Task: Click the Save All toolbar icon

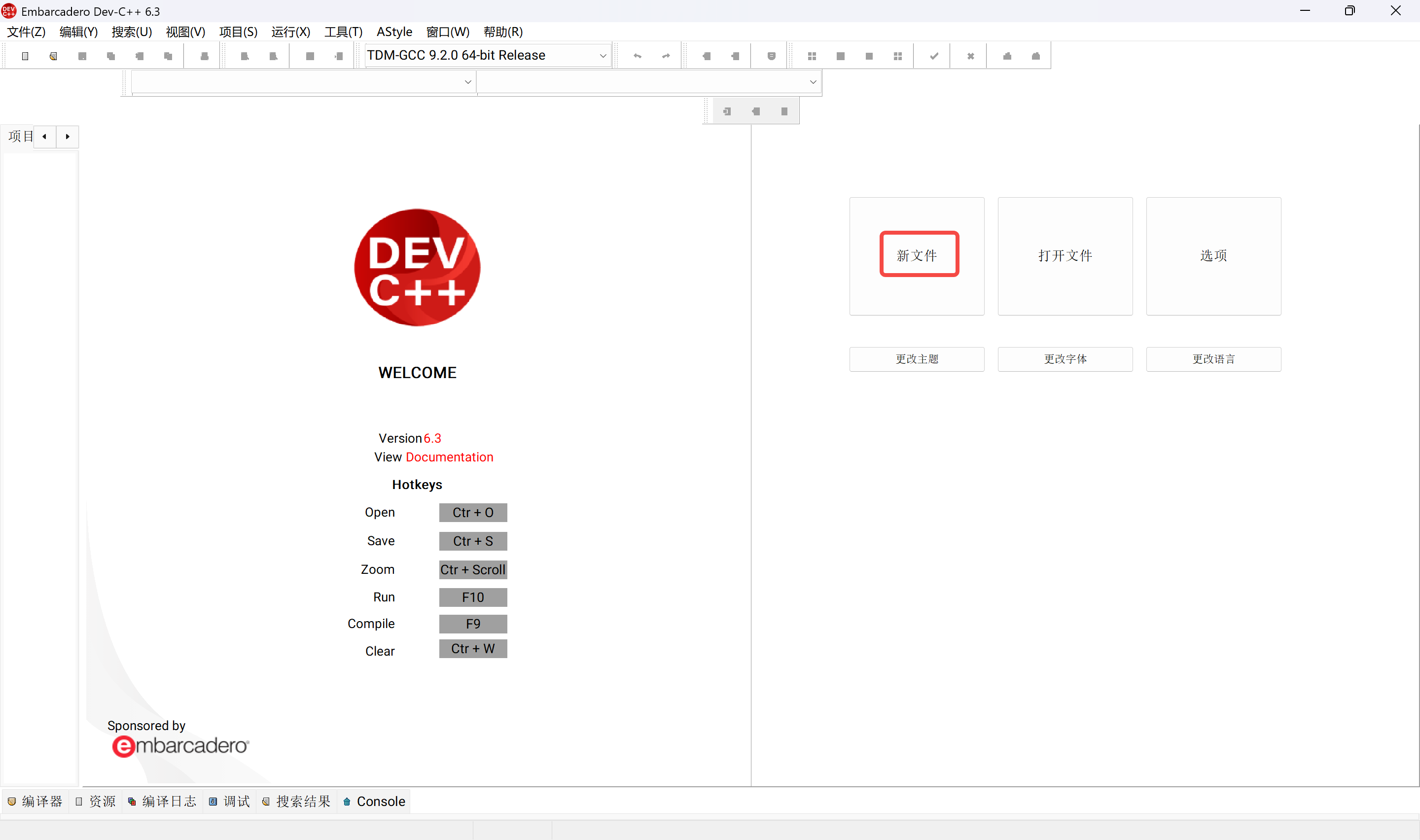Action: [x=111, y=55]
